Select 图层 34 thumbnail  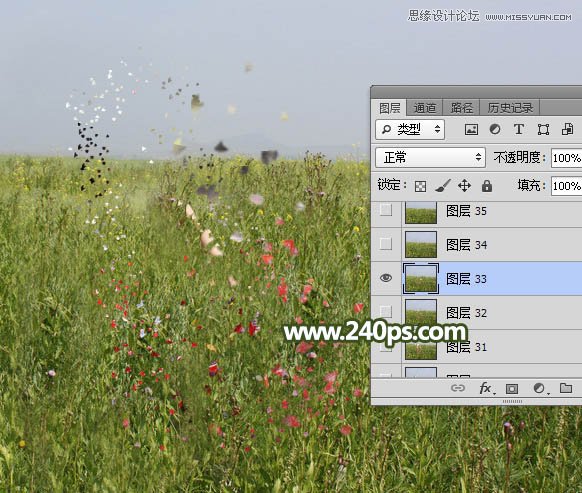tap(421, 244)
